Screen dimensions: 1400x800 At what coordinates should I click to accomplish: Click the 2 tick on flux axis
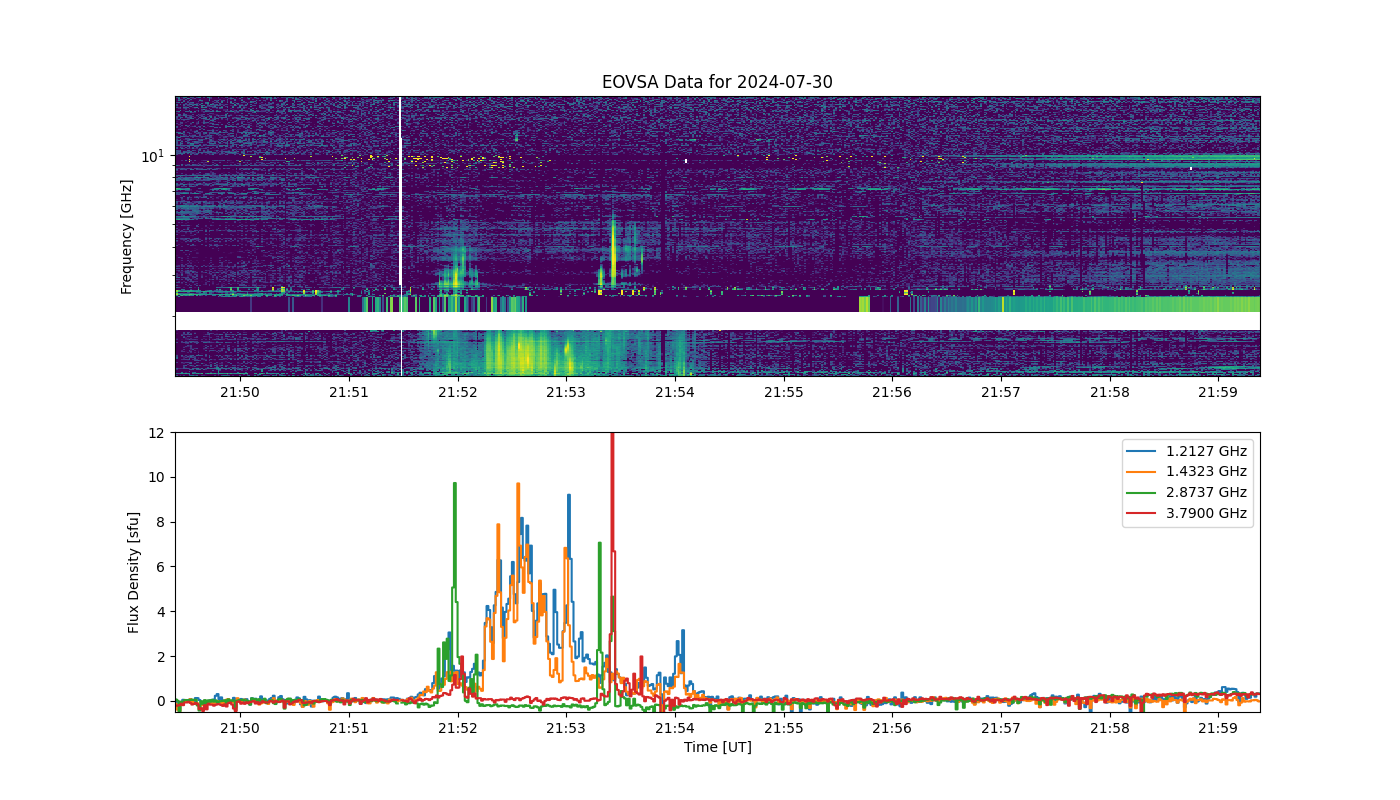160,656
